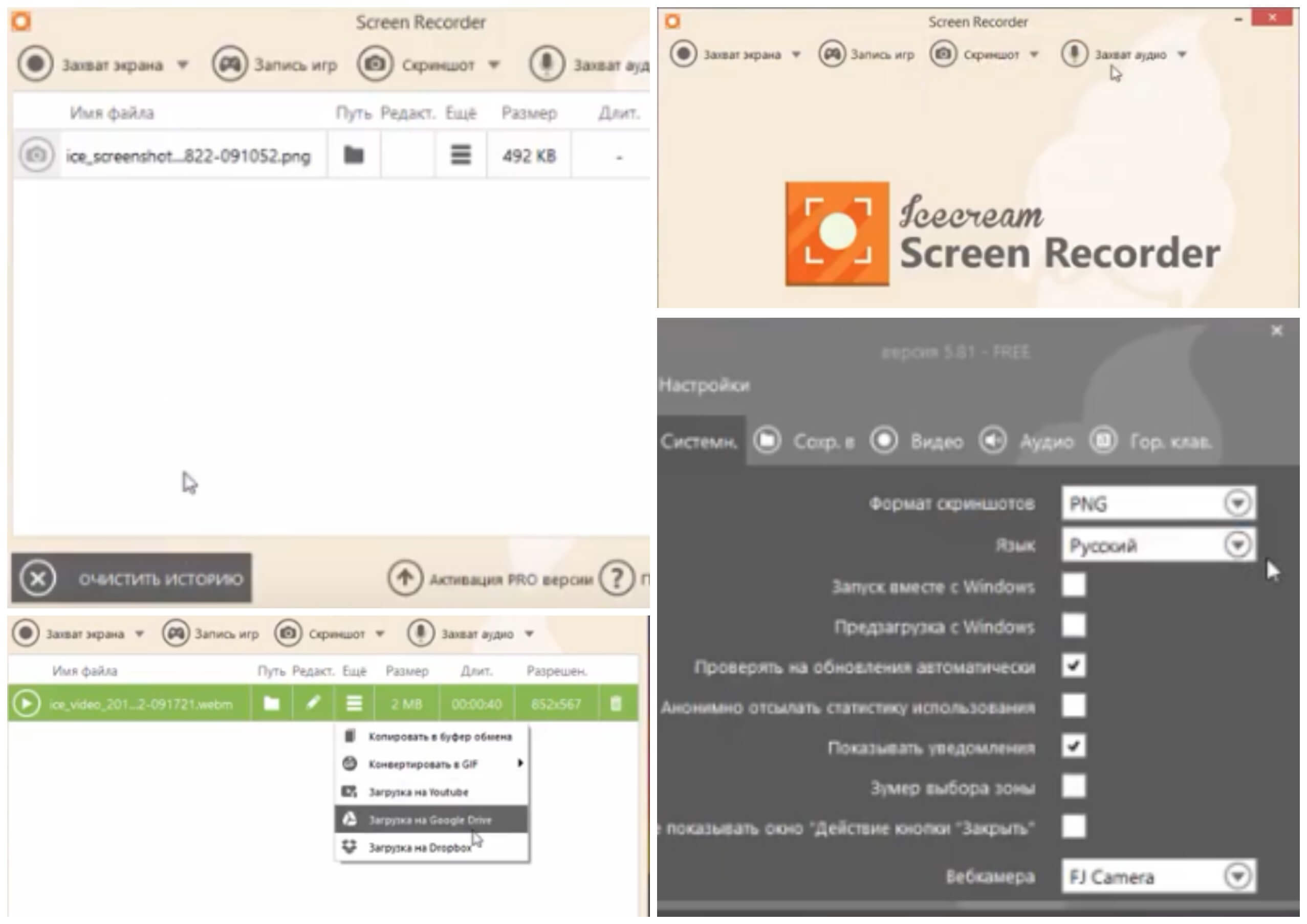This screenshot has height=924, width=1307.
Task: Close the settings panel with X
Action: click(1277, 331)
